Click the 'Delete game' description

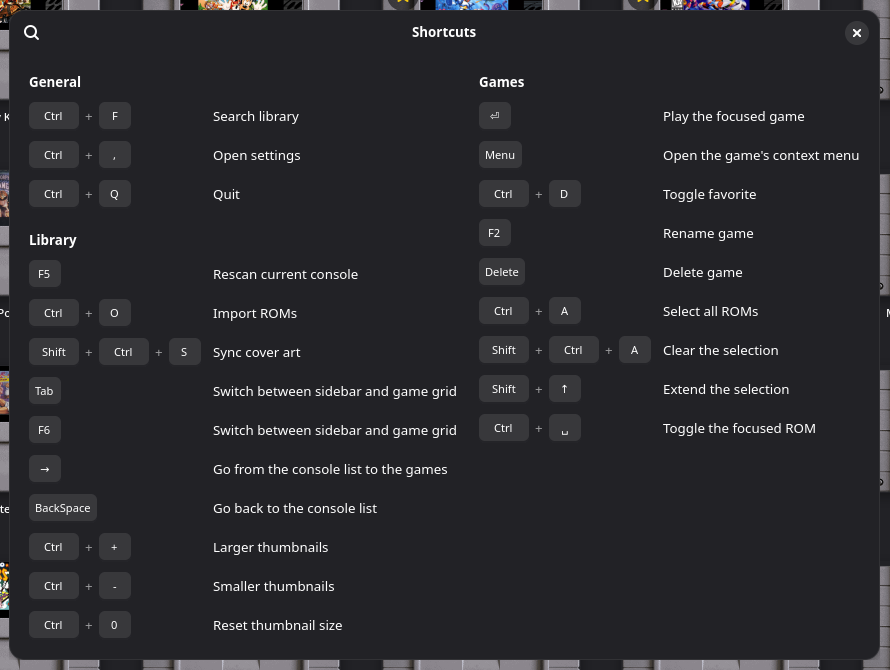coord(703,273)
